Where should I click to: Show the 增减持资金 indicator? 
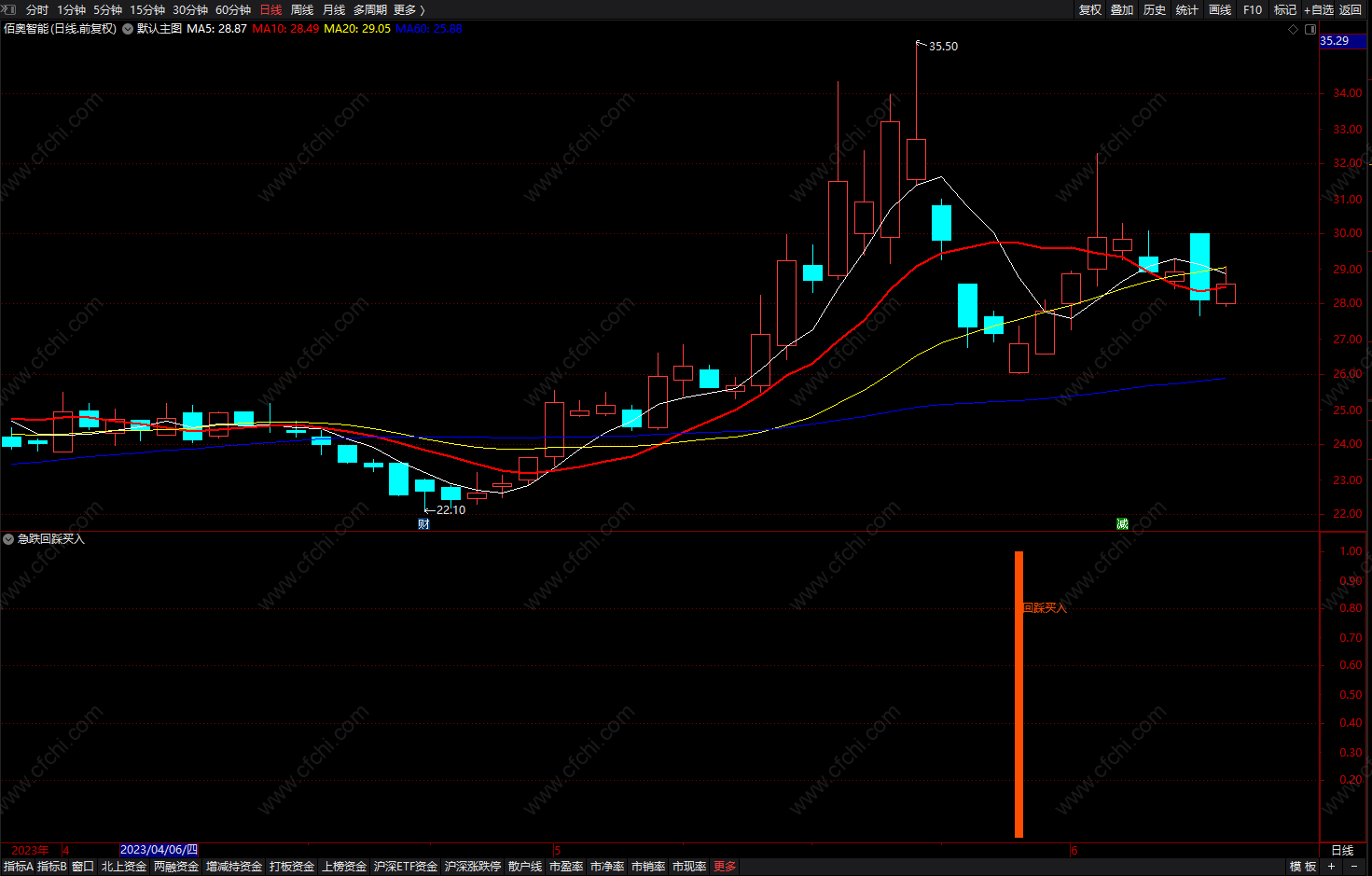pos(234,867)
